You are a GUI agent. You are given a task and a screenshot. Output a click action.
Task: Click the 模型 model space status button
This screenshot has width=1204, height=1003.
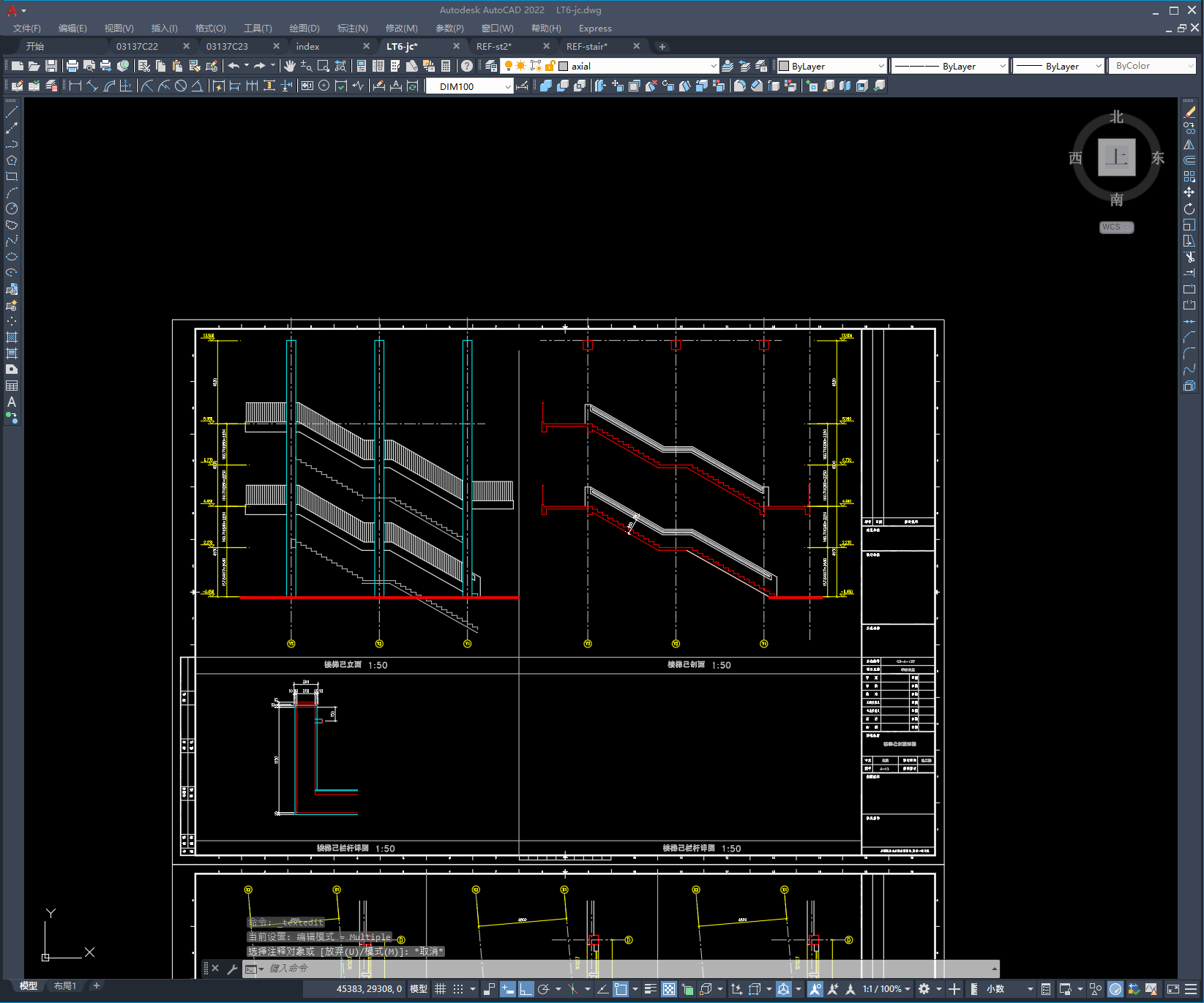[x=419, y=989]
